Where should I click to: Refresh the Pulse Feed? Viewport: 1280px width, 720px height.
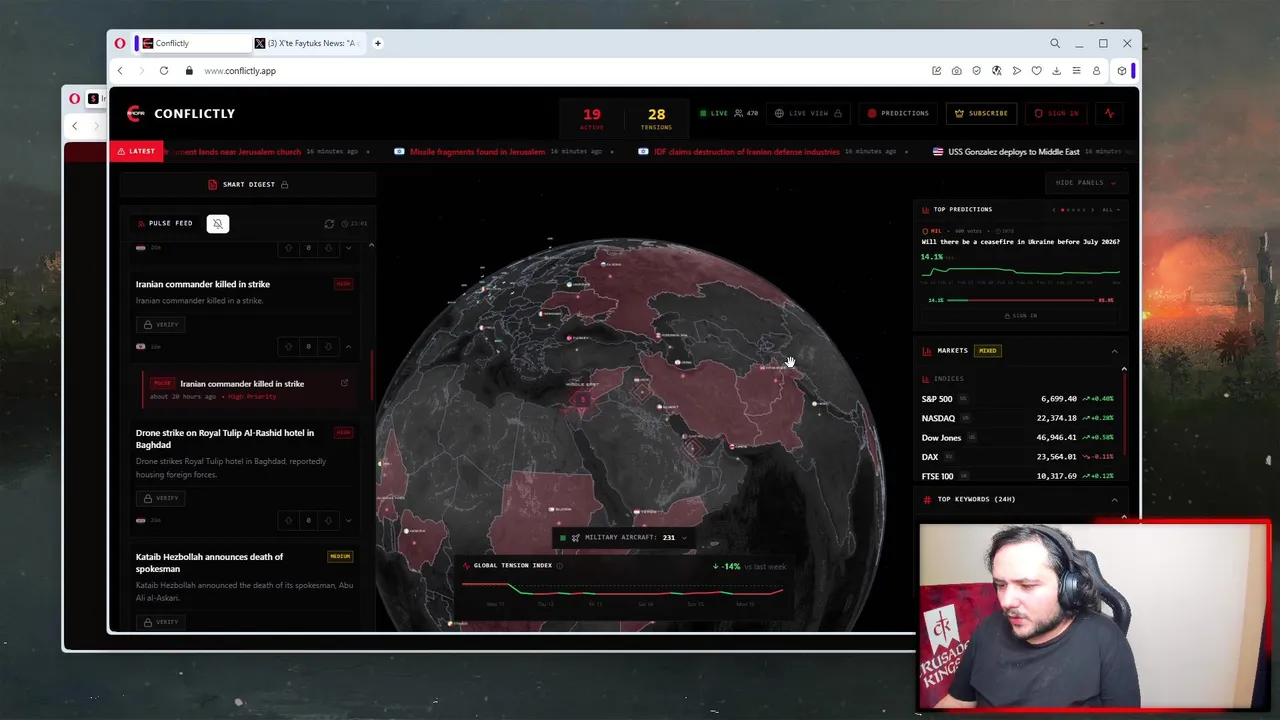329,223
